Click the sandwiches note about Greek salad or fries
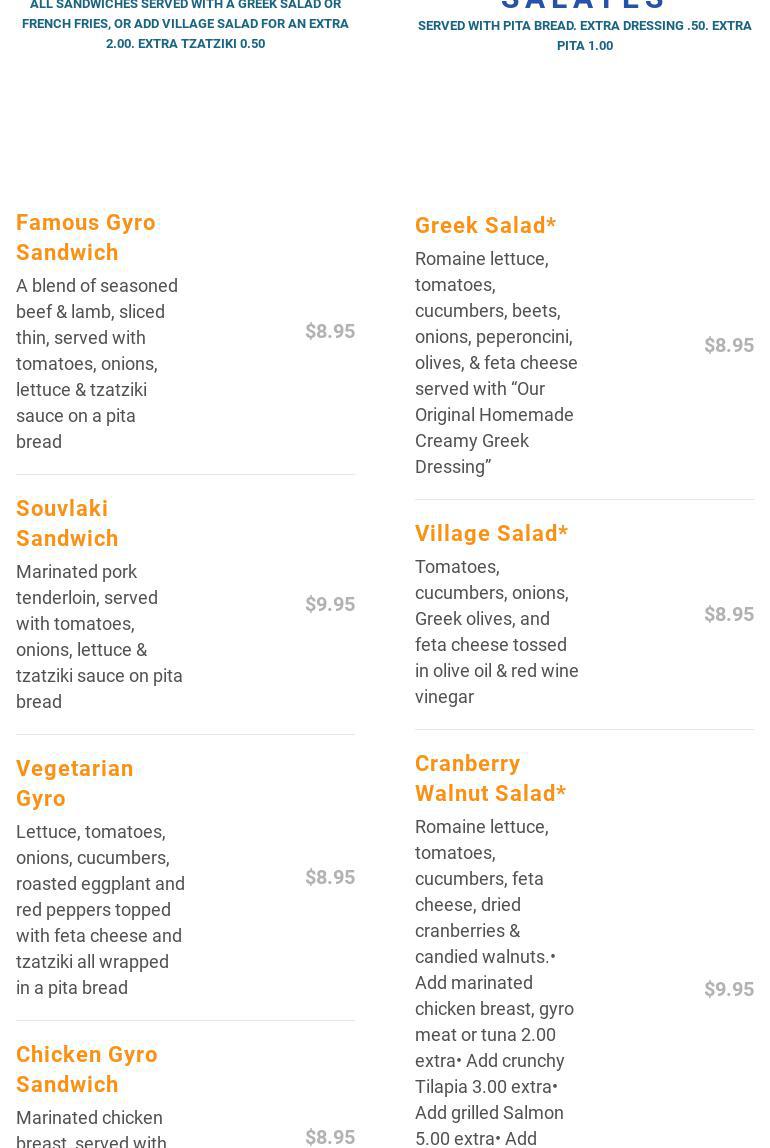The height and width of the screenshot is (1148, 770). (185, 24)
